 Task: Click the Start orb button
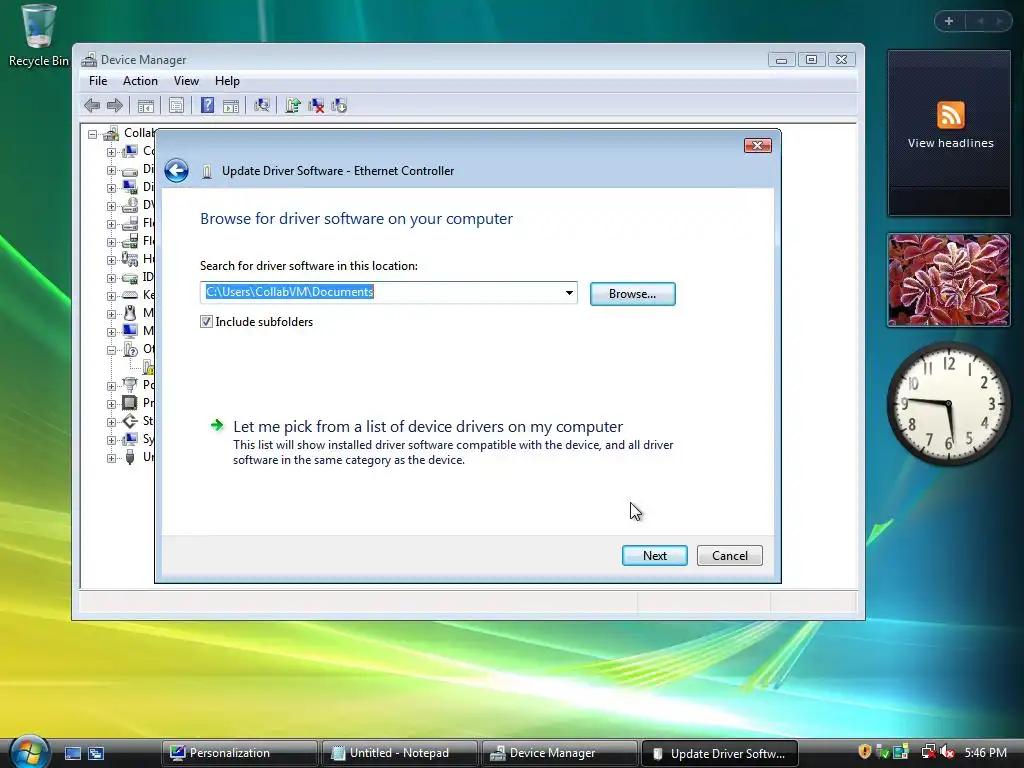point(30,752)
